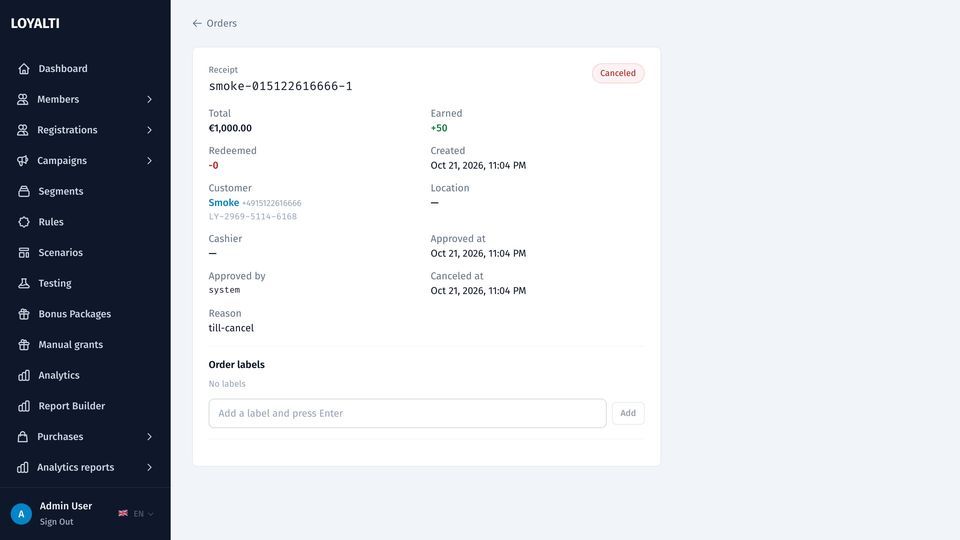Open the Dashboard home icon

(24, 69)
